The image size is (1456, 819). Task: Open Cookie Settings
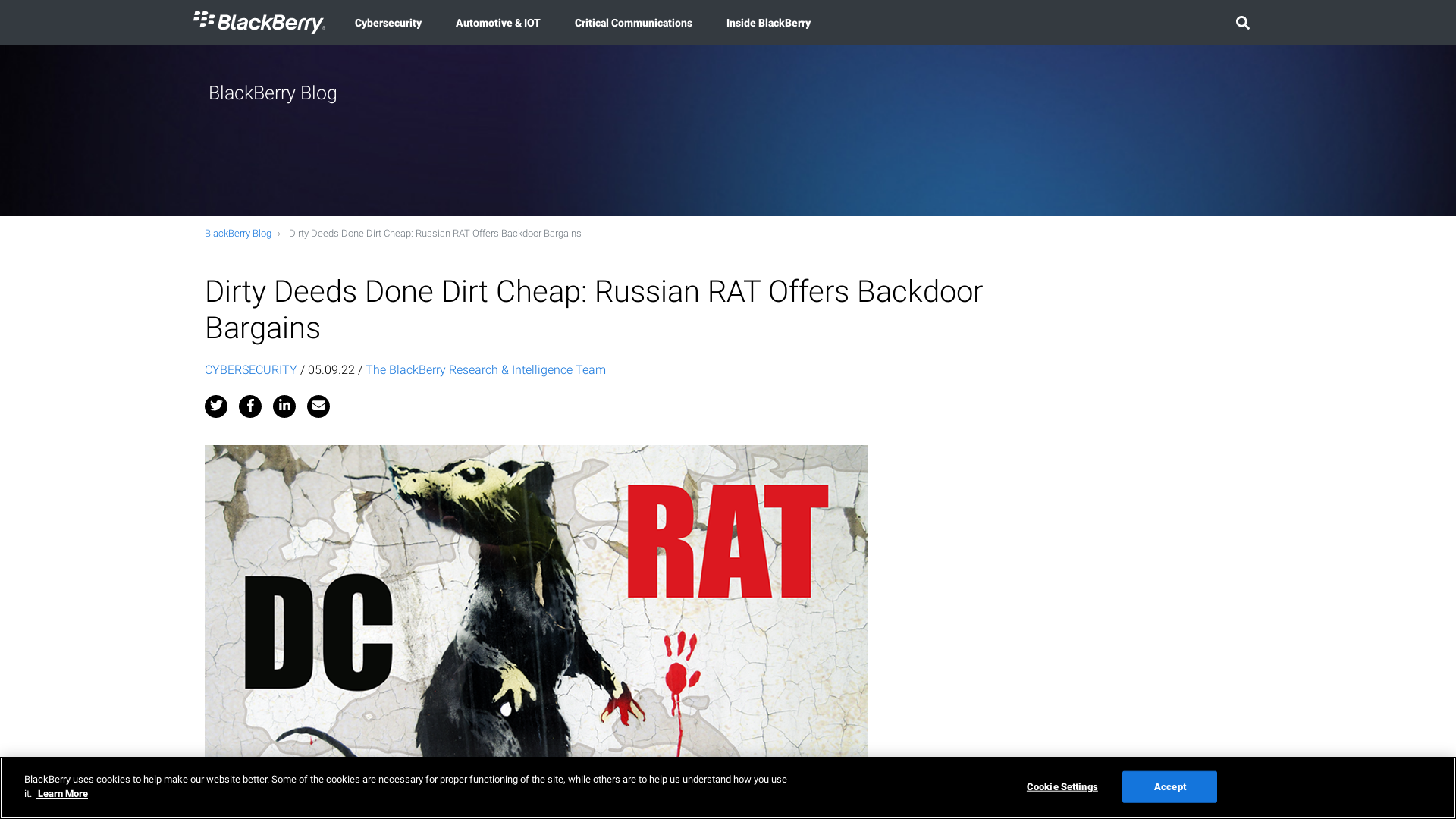coord(1062,787)
